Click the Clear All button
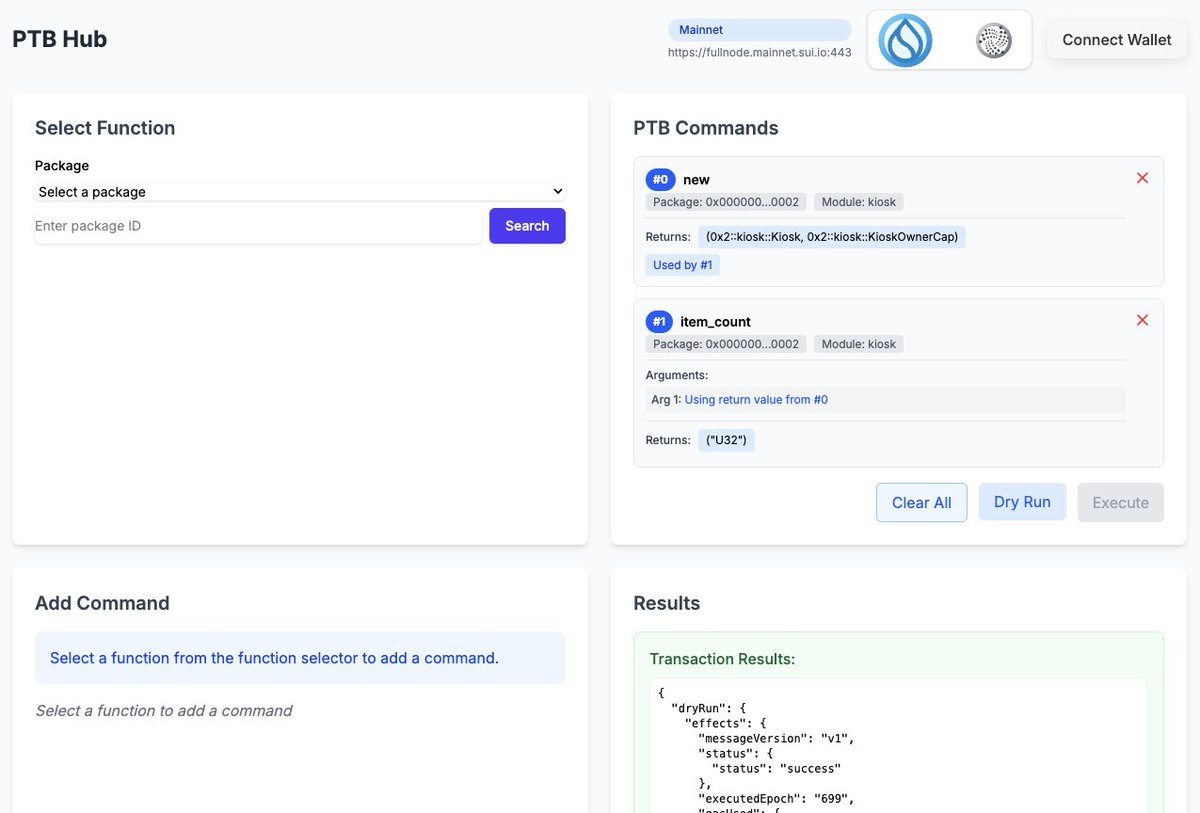The width and height of the screenshot is (1200, 813). (x=922, y=503)
